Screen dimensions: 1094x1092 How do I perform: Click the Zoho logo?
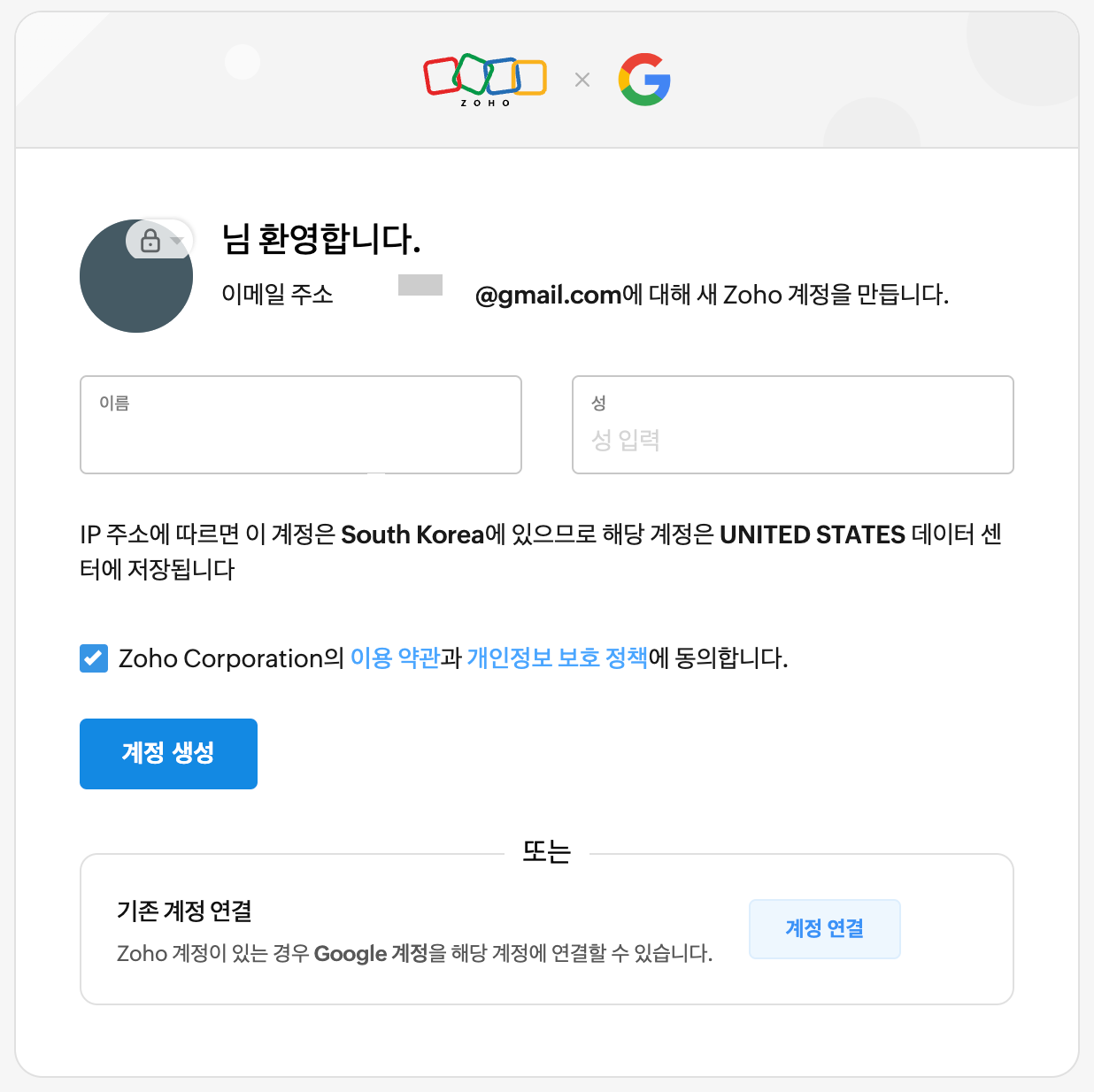pyautogui.click(x=485, y=80)
